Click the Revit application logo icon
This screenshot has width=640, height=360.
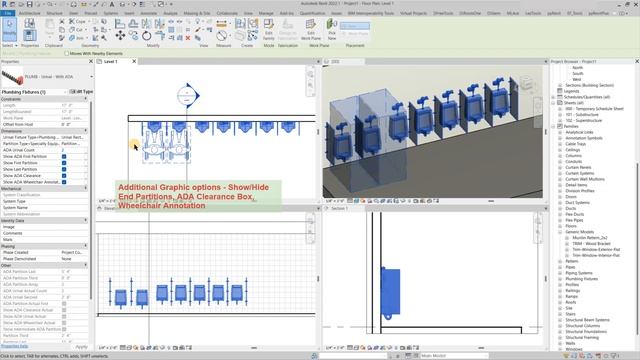pyautogui.click(x=4, y=4)
